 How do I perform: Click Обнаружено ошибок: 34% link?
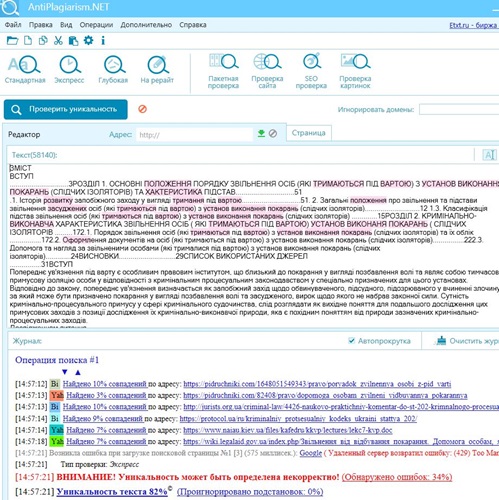(x=397, y=477)
